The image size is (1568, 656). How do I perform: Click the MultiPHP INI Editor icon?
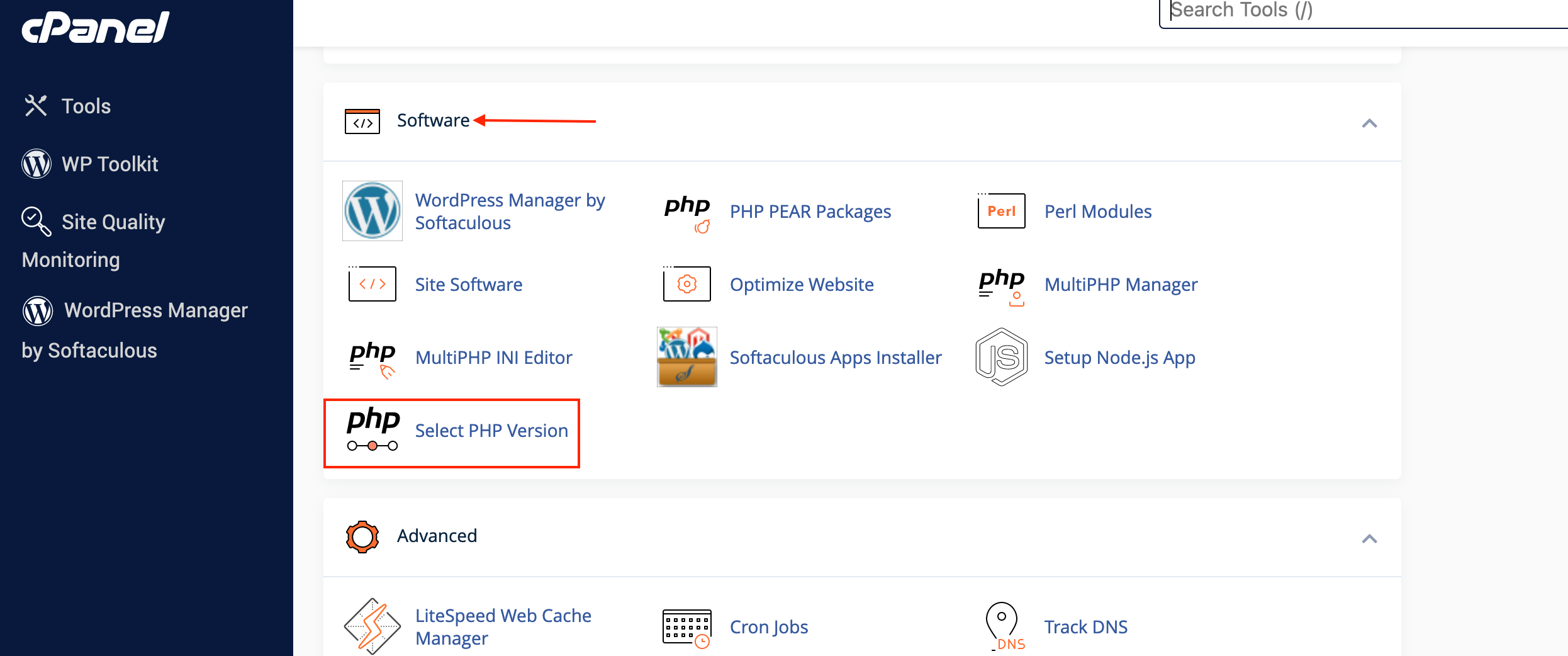click(372, 359)
